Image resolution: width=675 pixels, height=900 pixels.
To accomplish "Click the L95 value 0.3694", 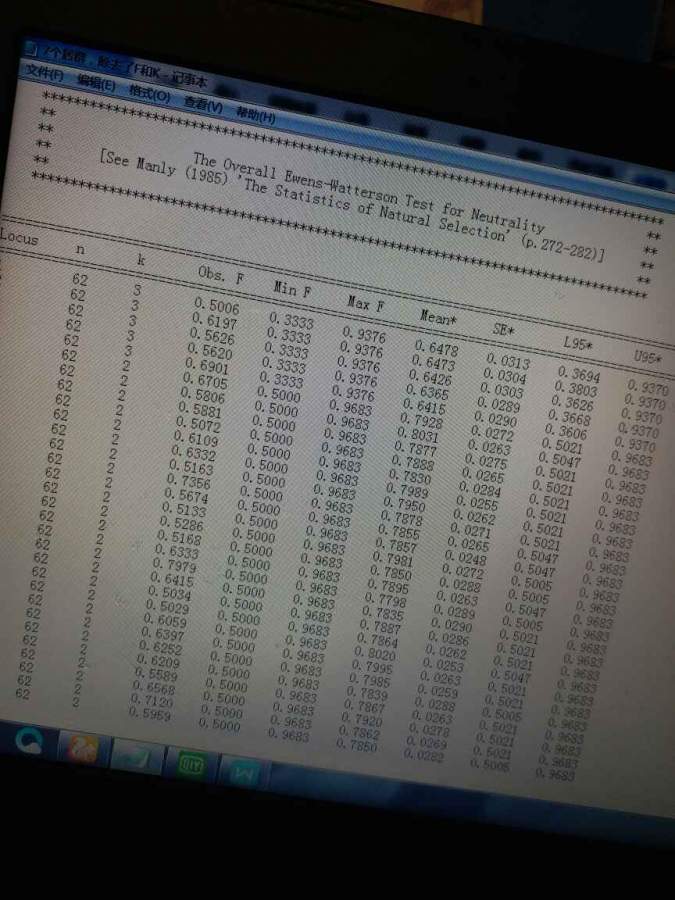I will (579, 375).
